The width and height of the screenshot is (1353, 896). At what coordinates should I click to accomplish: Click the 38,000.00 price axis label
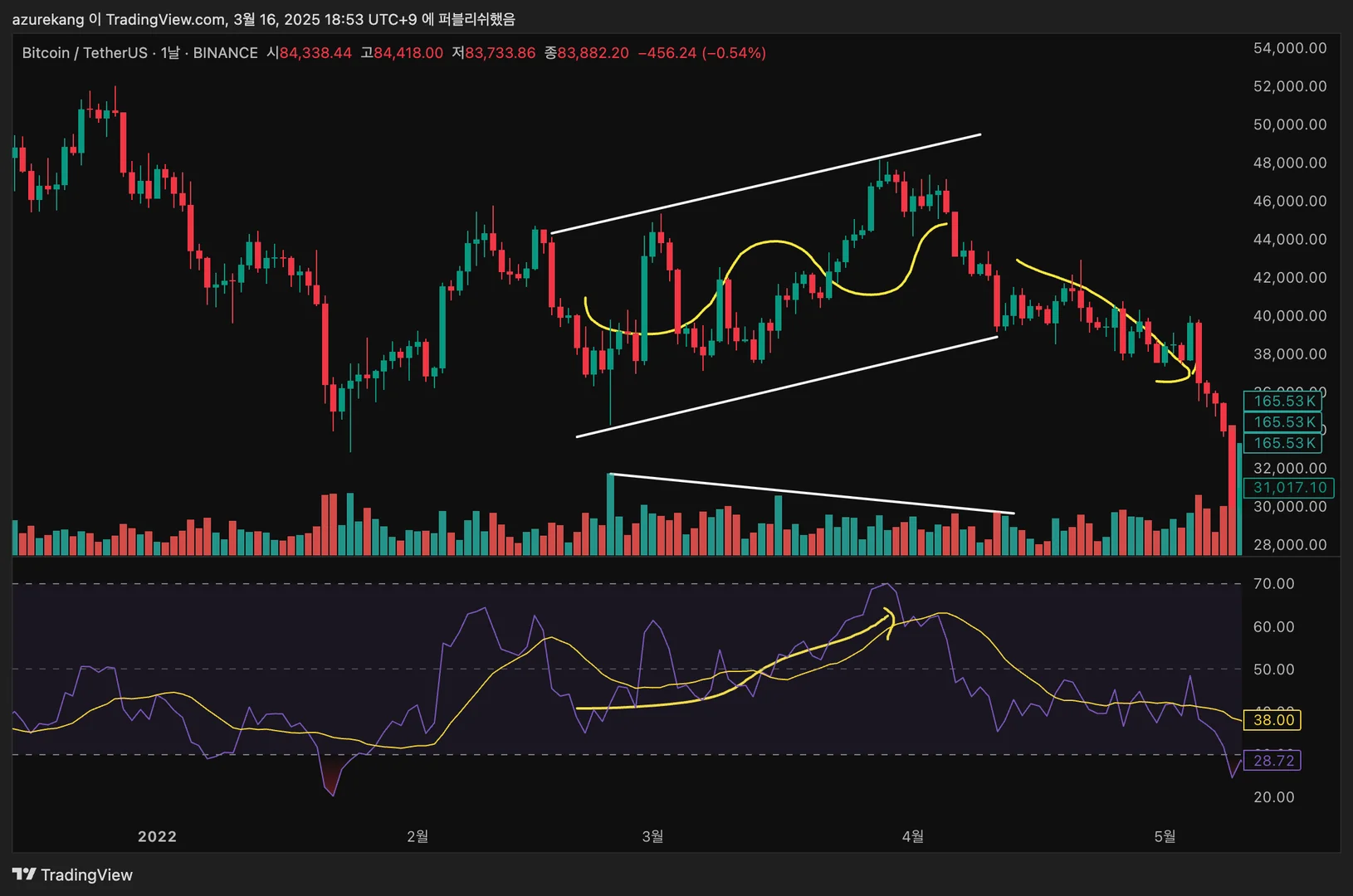(x=1290, y=353)
